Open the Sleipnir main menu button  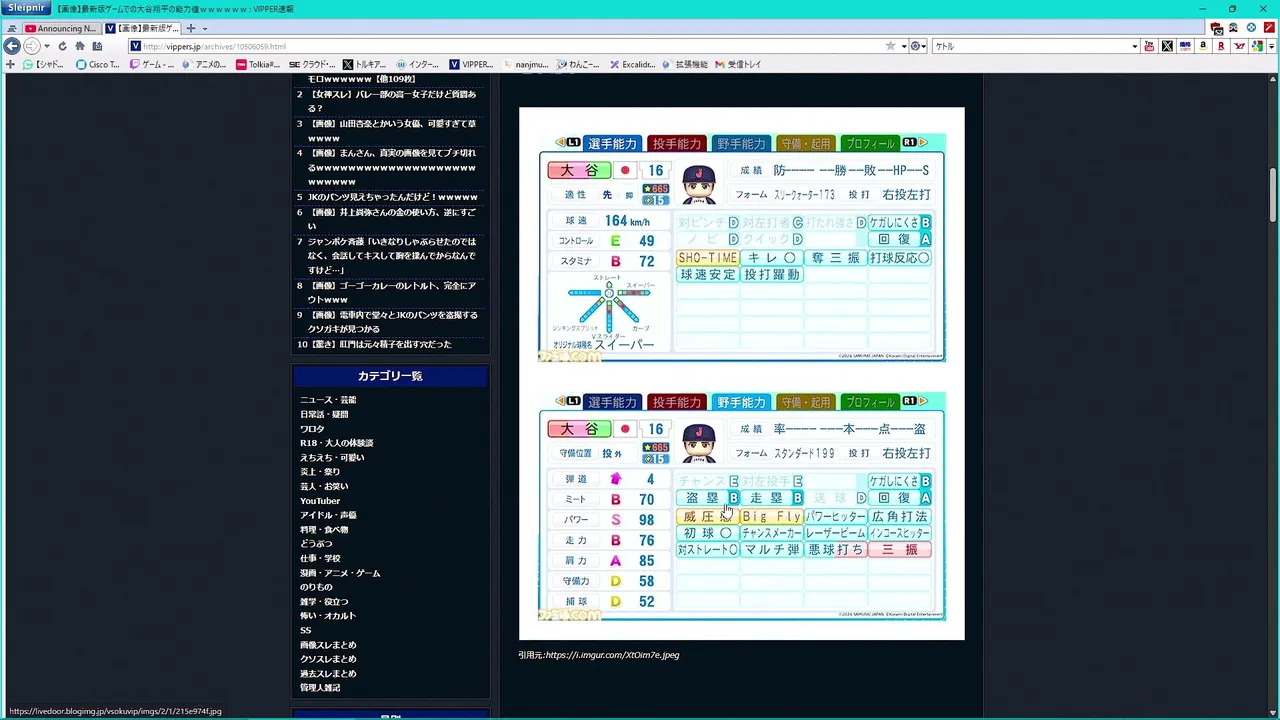click(x=27, y=8)
